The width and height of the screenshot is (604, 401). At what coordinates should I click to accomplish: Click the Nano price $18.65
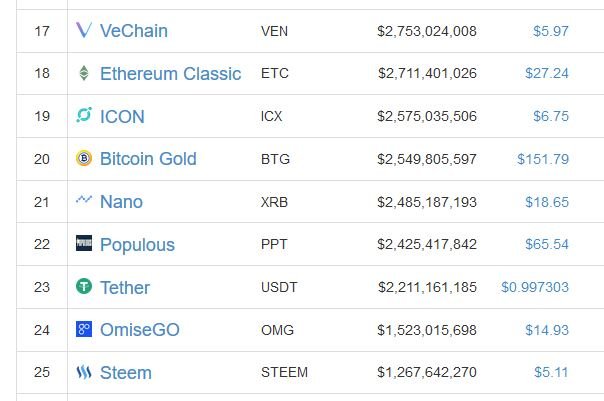click(547, 202)
